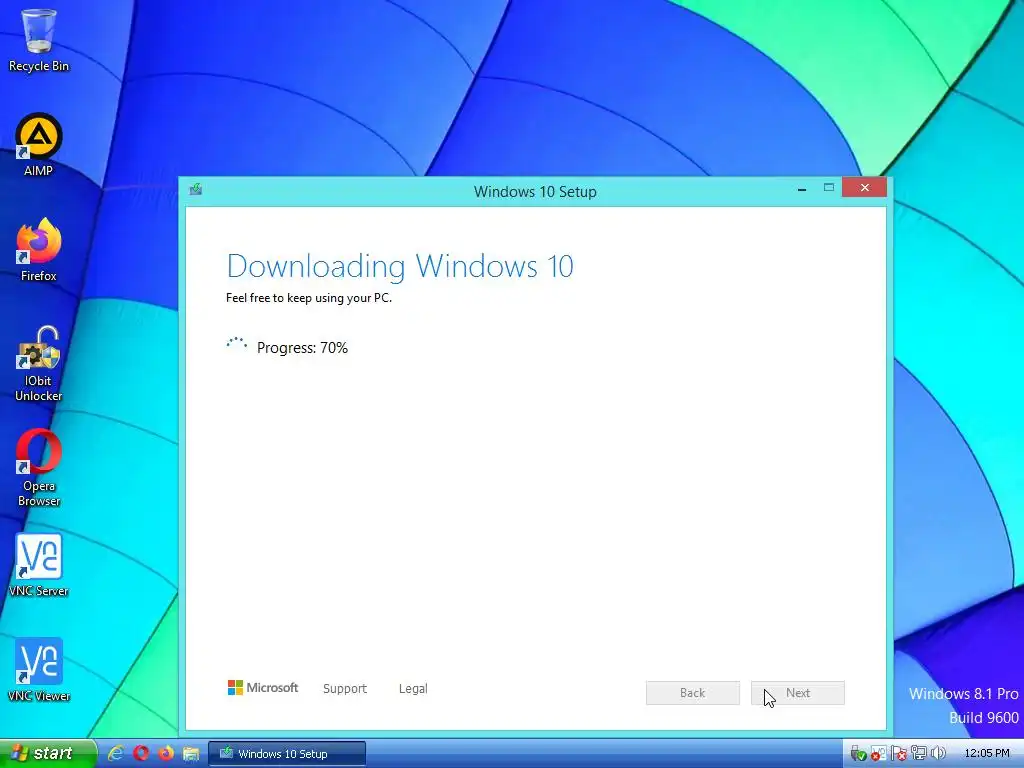Click the network connection tray icon
Image resolution: width=1024 pixels, height=768 pixels.
[919, 754]
